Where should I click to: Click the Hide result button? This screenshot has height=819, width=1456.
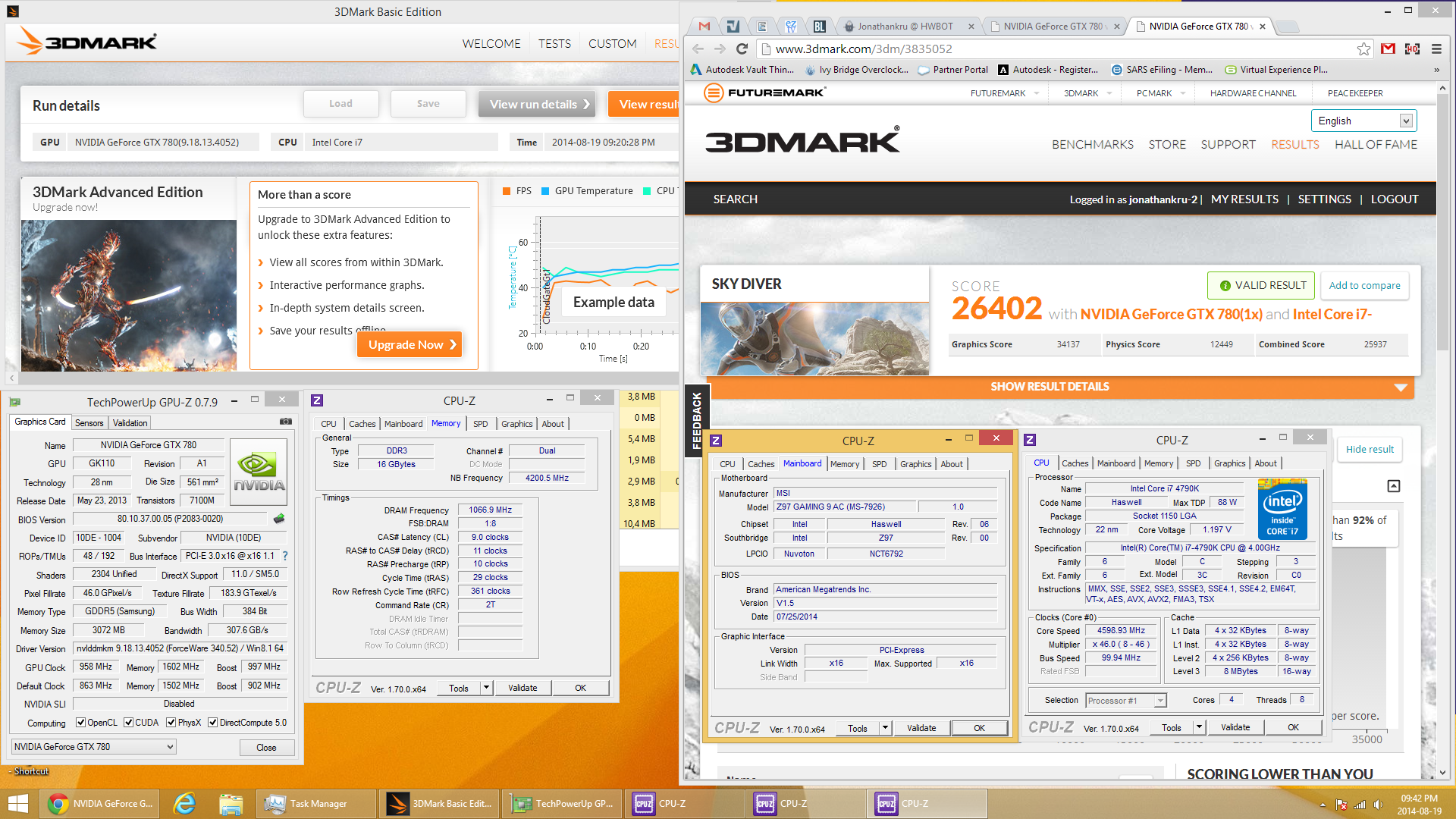(1370, 449)
